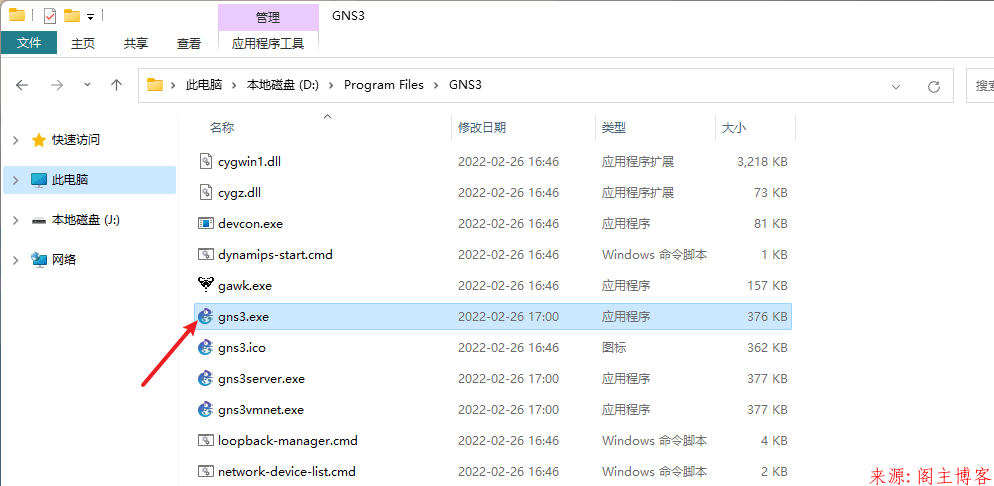Select the Manage (管理) contextual tab
This screenshot has height=486, width=994.
[x=268, y=17]
